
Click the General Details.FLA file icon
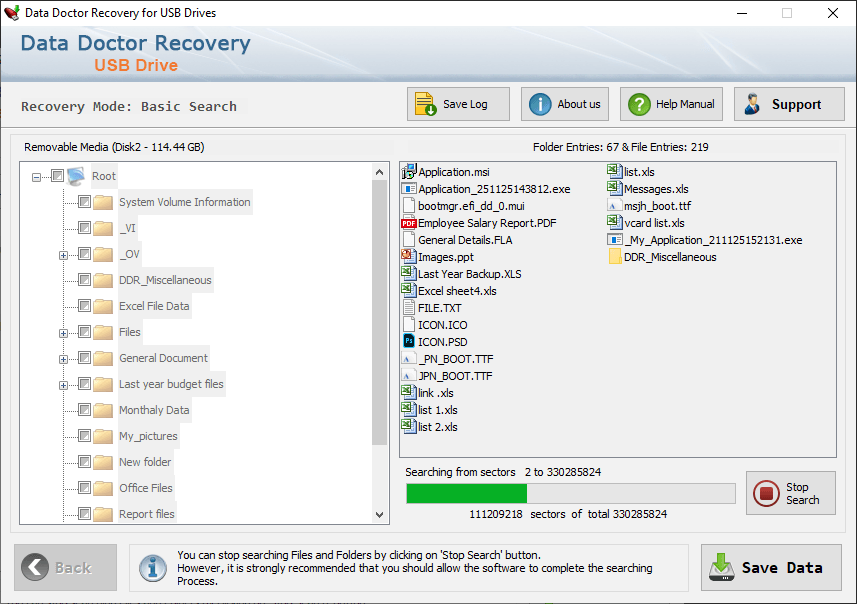[x=408, y=239]
